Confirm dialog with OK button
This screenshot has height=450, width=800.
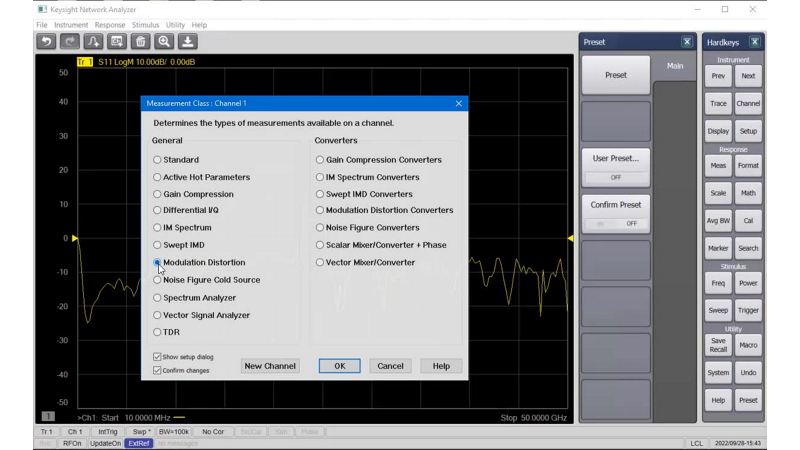click(340, 366)
